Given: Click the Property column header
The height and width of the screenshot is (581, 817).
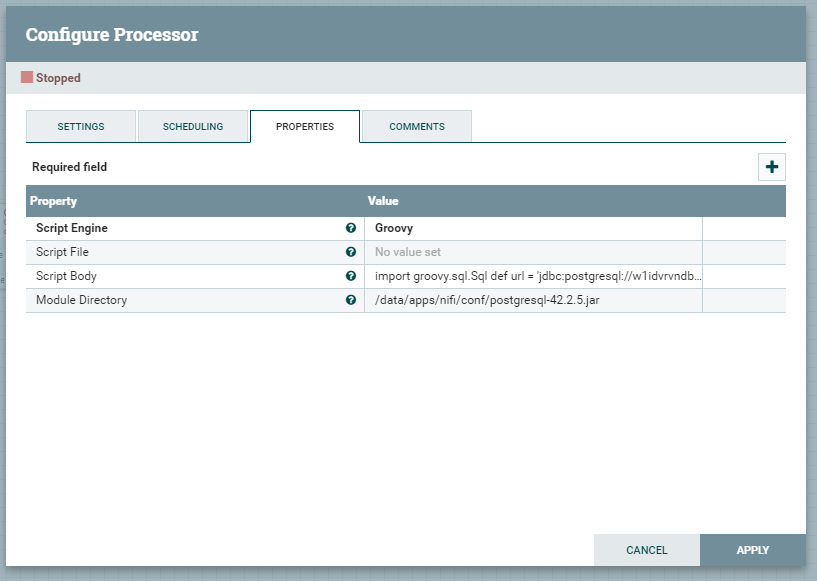Looking at the screenshot, I should pos(54,201).
